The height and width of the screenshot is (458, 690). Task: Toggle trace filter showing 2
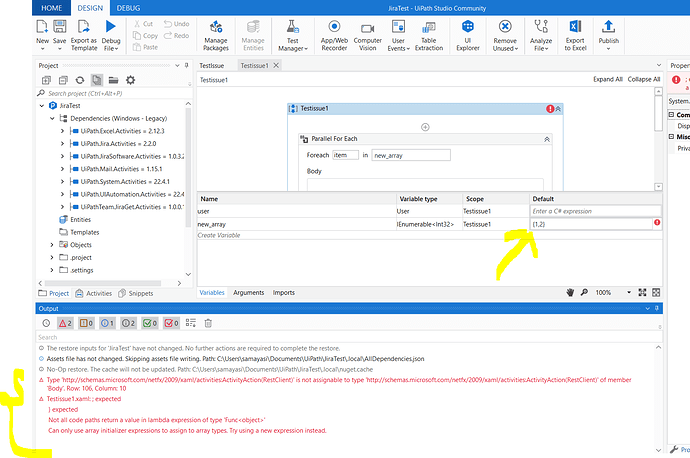128,323
